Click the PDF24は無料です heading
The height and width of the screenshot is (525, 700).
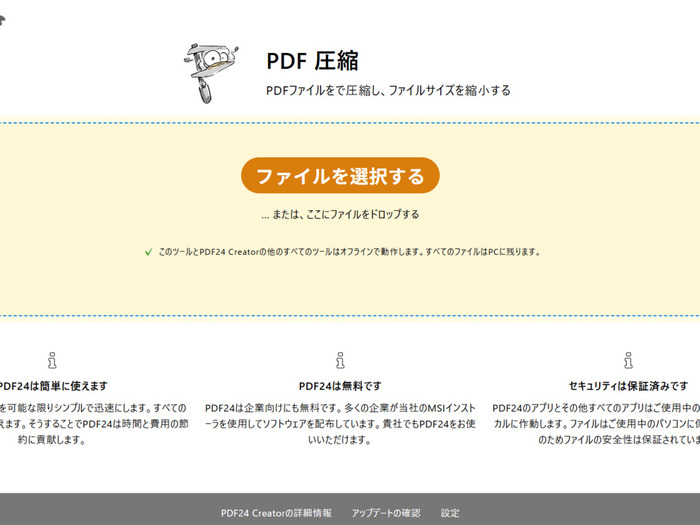(x=340, y=386)
